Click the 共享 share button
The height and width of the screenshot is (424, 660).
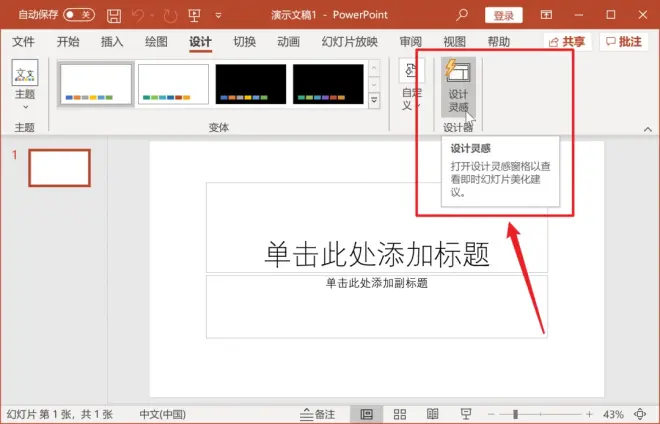click(567, 42)
